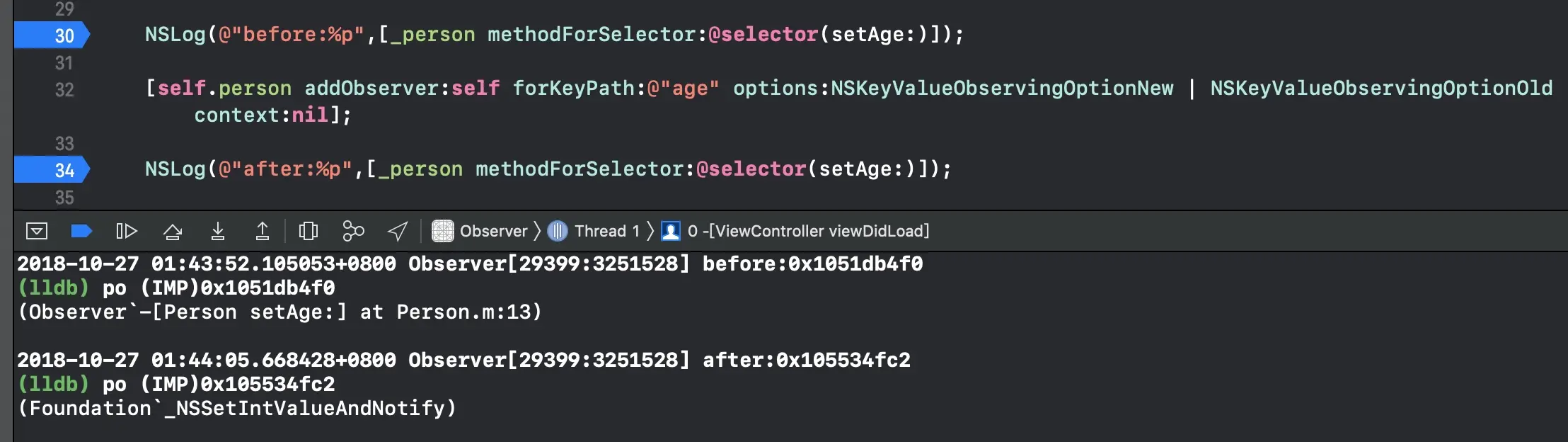Open Debug View Hierarchy
This screenshot has height=442, width=1568.
click(309, 231)
